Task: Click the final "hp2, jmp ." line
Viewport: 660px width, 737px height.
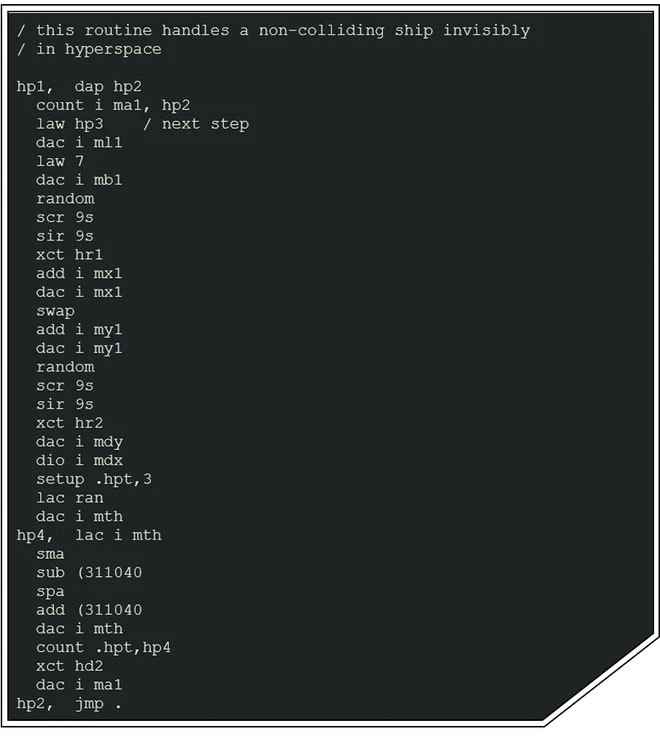Action: (x=69, y=704)
